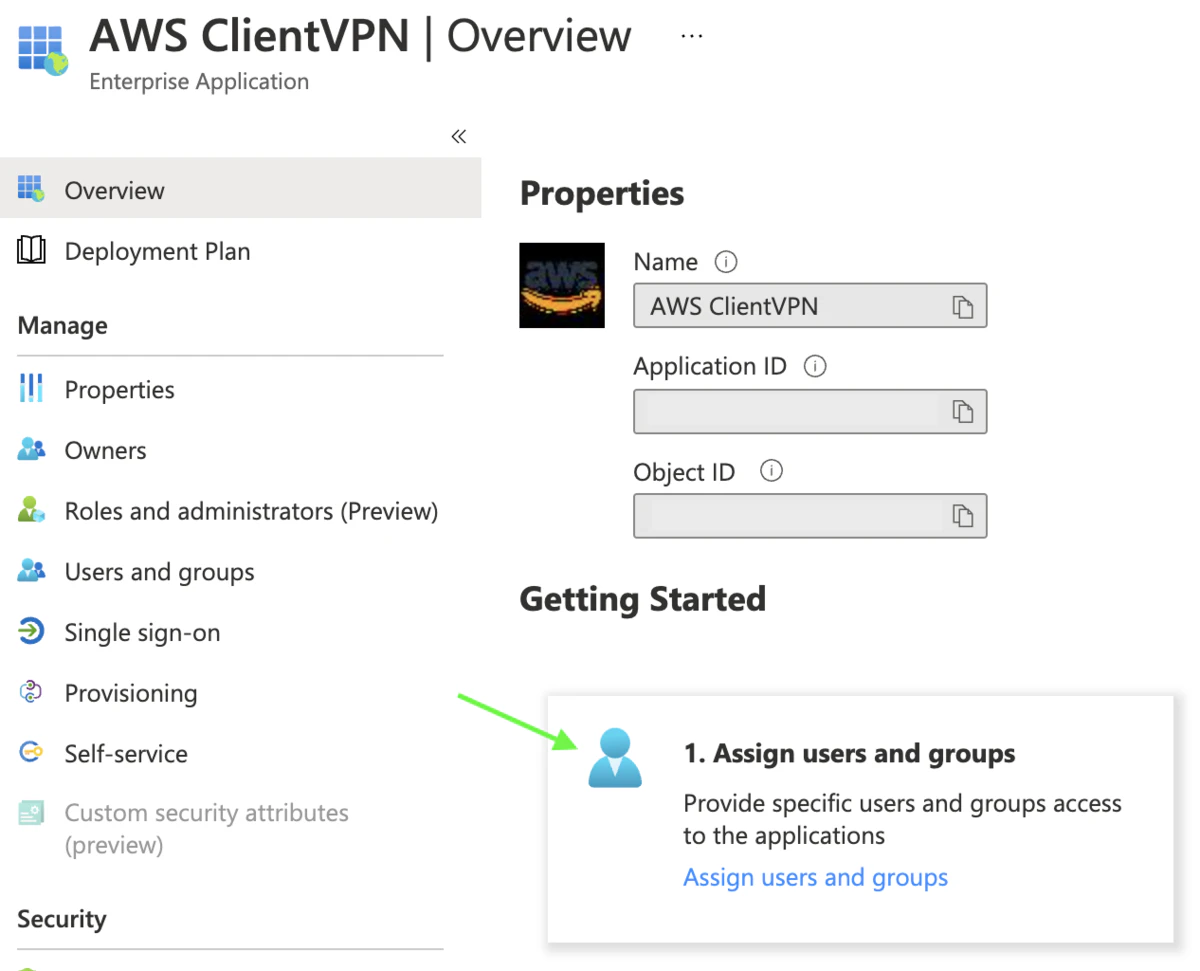Image resolution: width=1200 pixels, height=971 pixels.
Task: Copy the Object ID value
Action: point(962,516)
